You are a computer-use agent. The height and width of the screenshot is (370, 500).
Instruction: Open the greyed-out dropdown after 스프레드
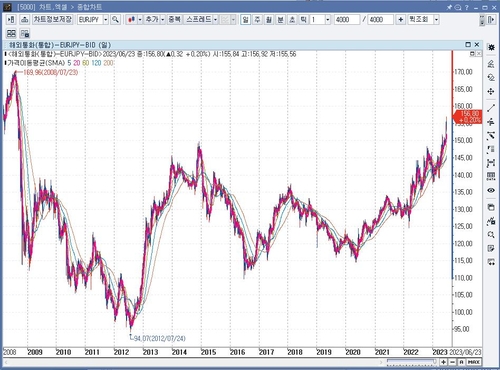233,20
